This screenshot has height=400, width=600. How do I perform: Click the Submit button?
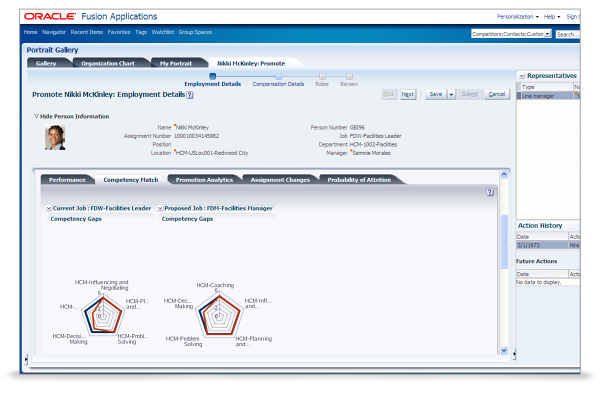470,94
